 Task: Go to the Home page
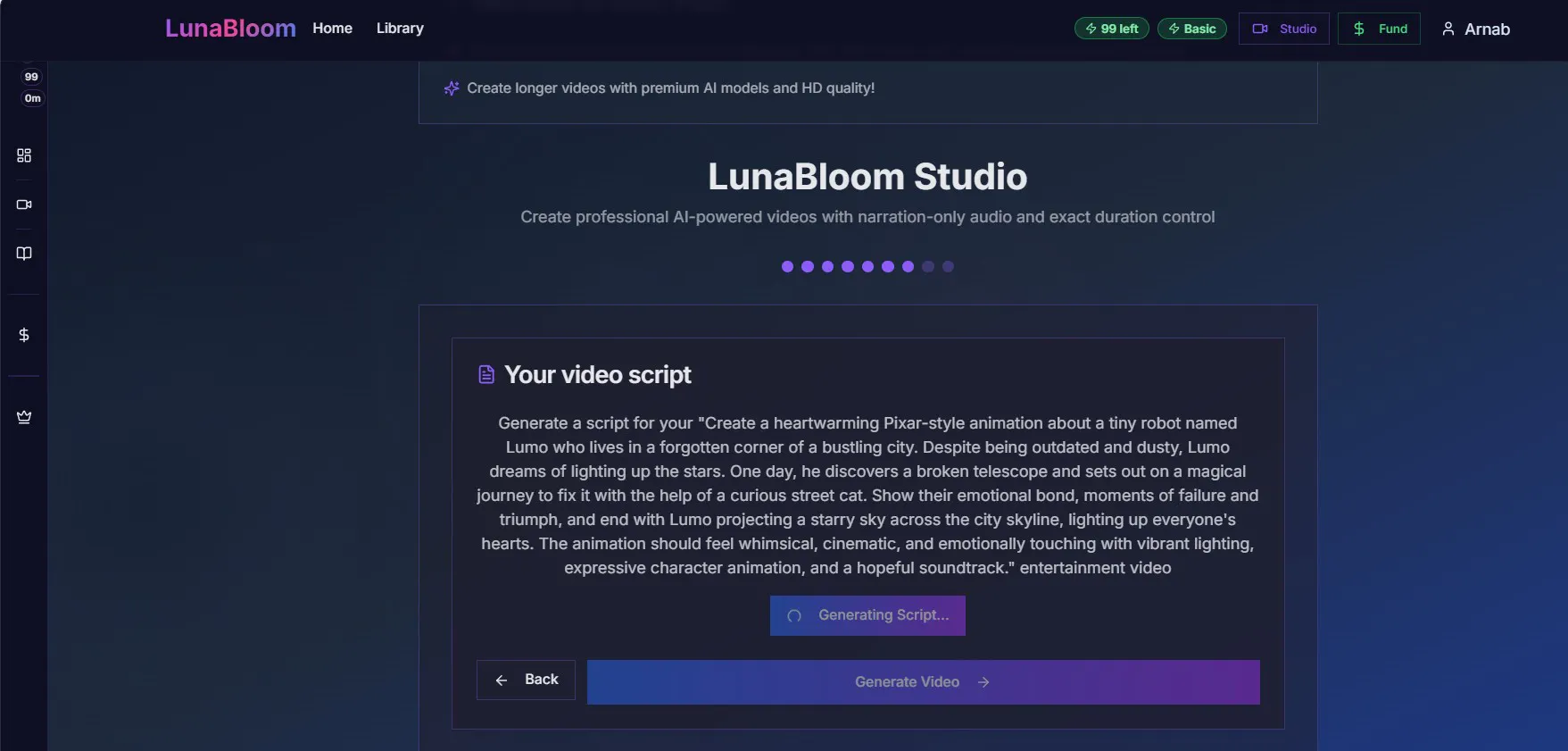tap(332, 29)
